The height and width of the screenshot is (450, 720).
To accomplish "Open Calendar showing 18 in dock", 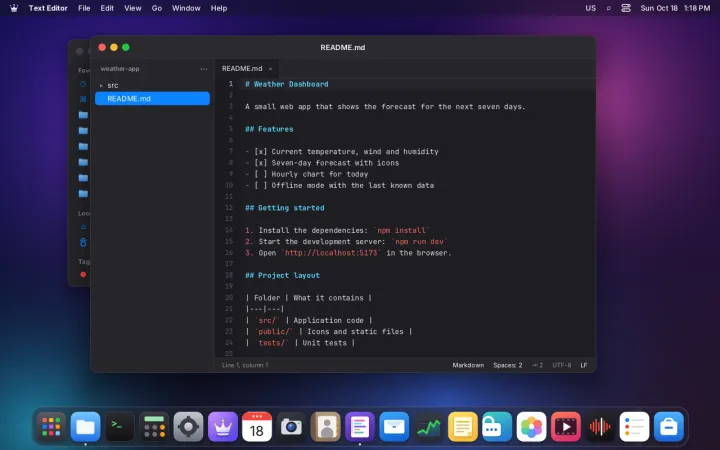I will [257, 427].
